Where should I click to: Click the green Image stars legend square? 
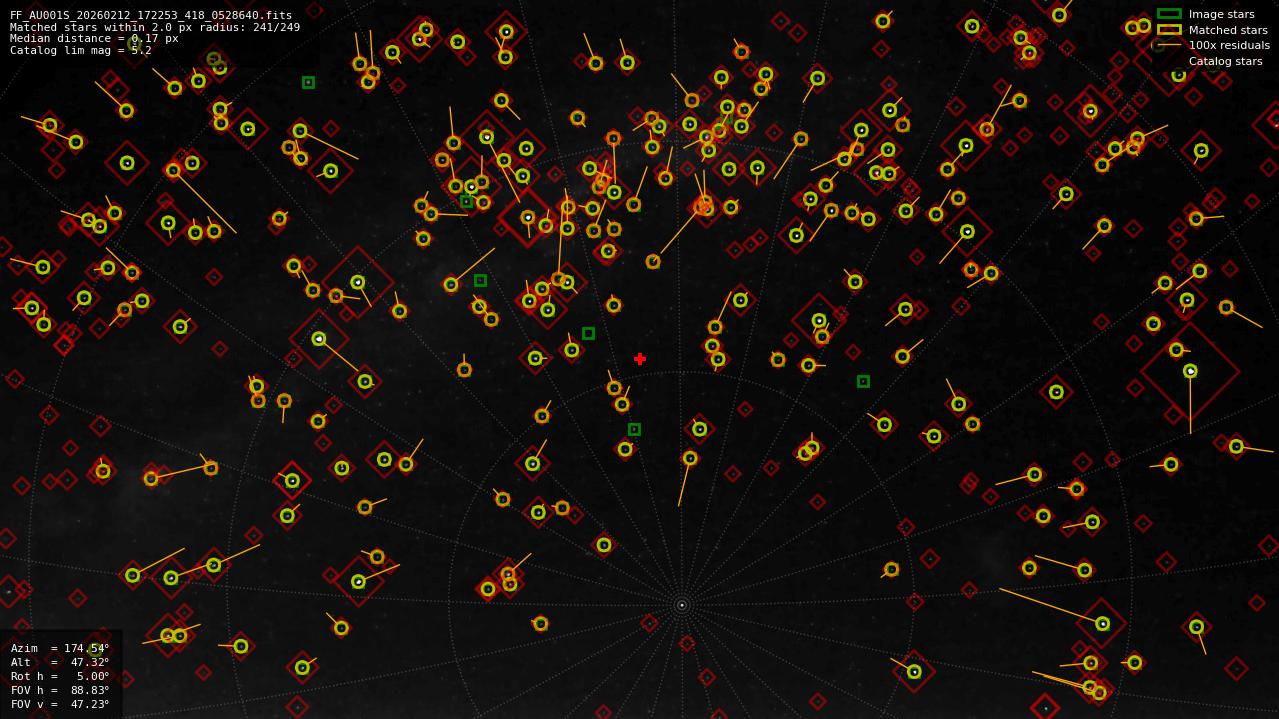click(x=1169, y=14)
